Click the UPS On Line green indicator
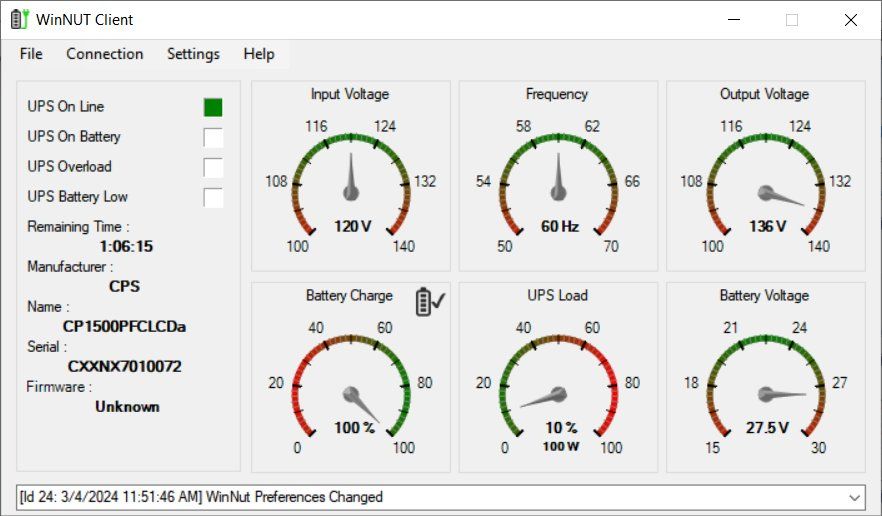This screenshot has width=882, height=516. [x=213, y=107]
